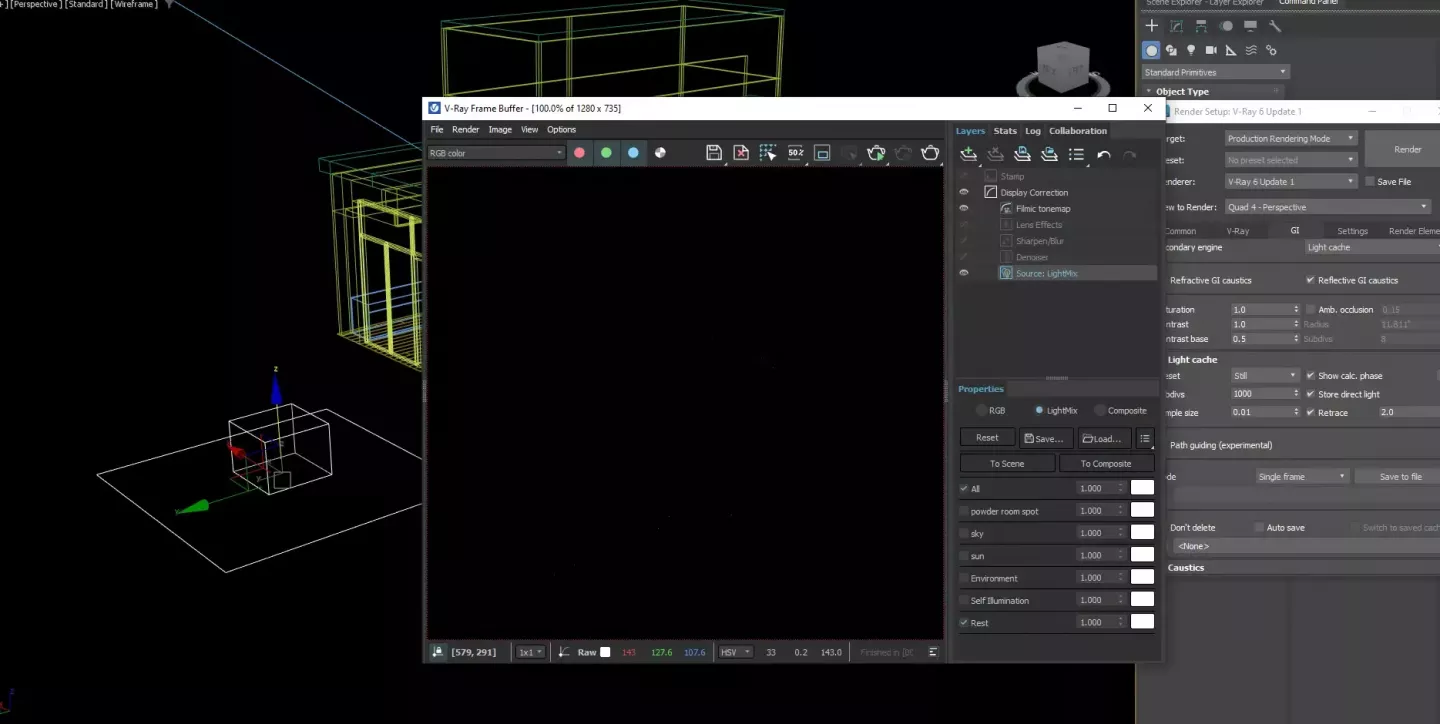
Task: Switch to the Stats tab
Action: (1005, 131)
